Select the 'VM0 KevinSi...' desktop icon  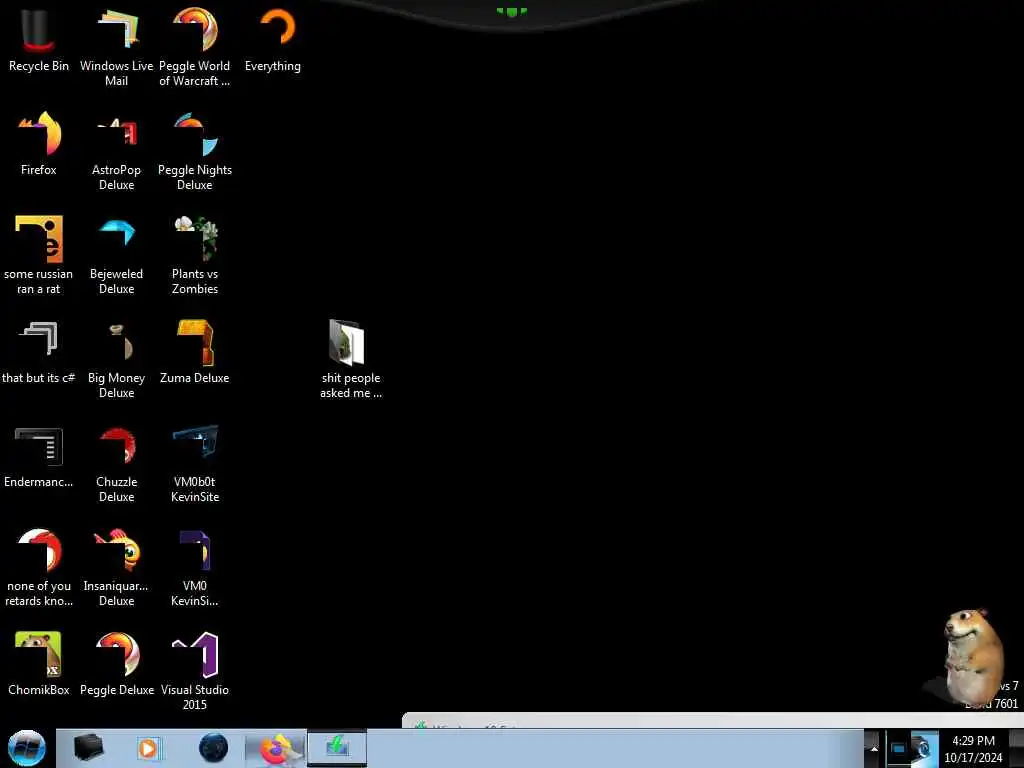pos(195,567)
